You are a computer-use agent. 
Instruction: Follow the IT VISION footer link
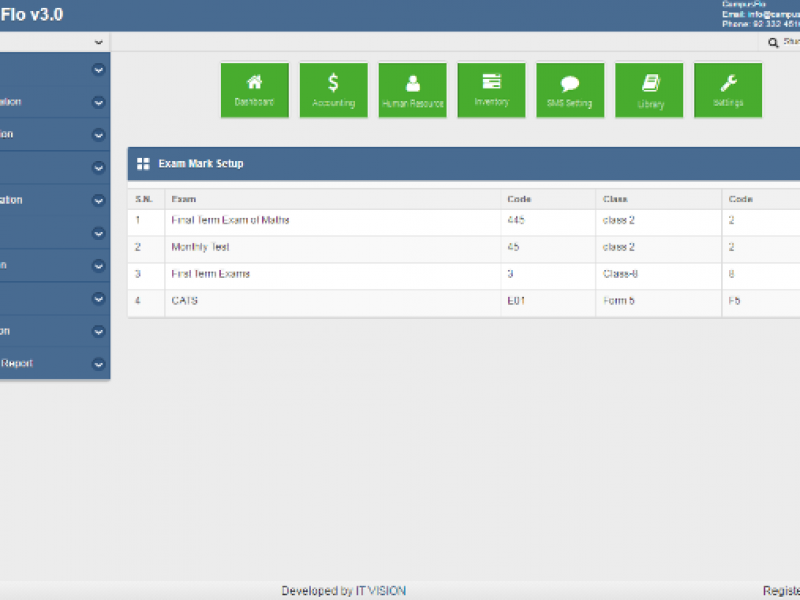(x=380, y=591)
